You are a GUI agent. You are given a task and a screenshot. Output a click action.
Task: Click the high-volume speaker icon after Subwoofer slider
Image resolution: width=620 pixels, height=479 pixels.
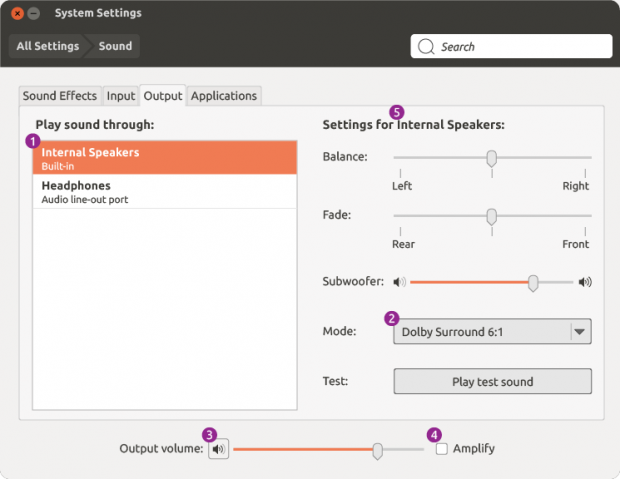[585, 282]
